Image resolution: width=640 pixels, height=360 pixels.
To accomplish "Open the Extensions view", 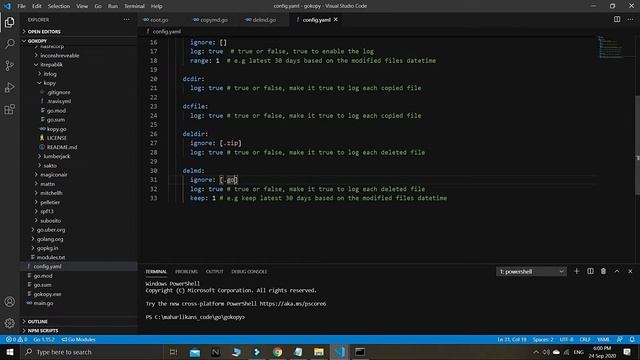I will pyautogui.click(x=9, y=109).
